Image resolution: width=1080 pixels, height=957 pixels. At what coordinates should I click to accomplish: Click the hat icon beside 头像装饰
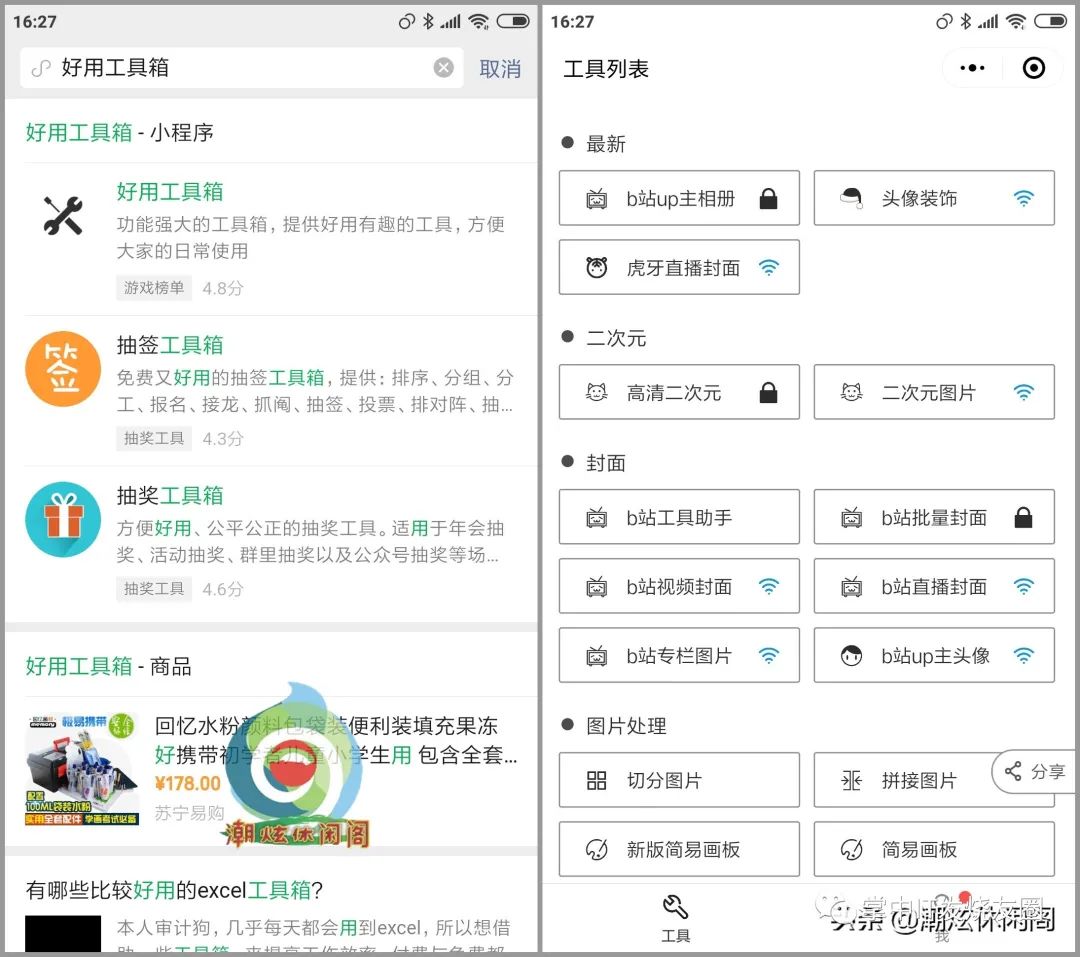851,198
